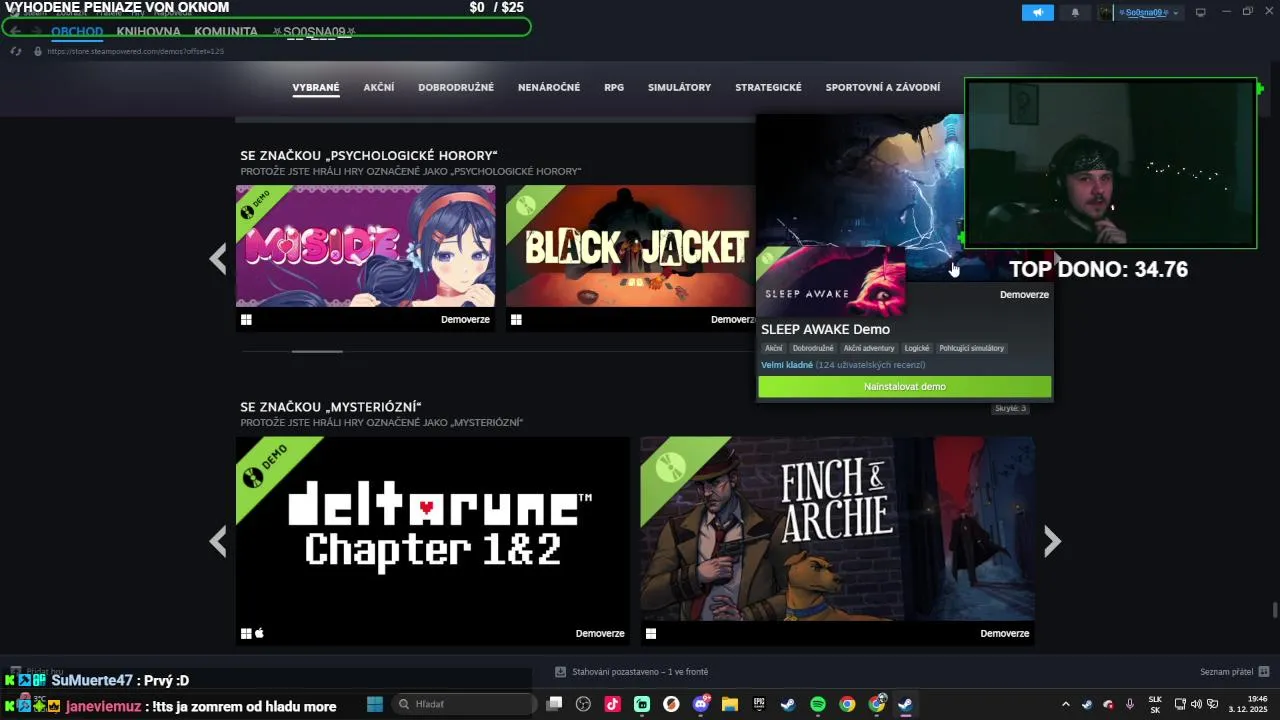Click the SLEEP AWAKE Demo title
This screenshot has width=1280, height=720.
point(825,329)
